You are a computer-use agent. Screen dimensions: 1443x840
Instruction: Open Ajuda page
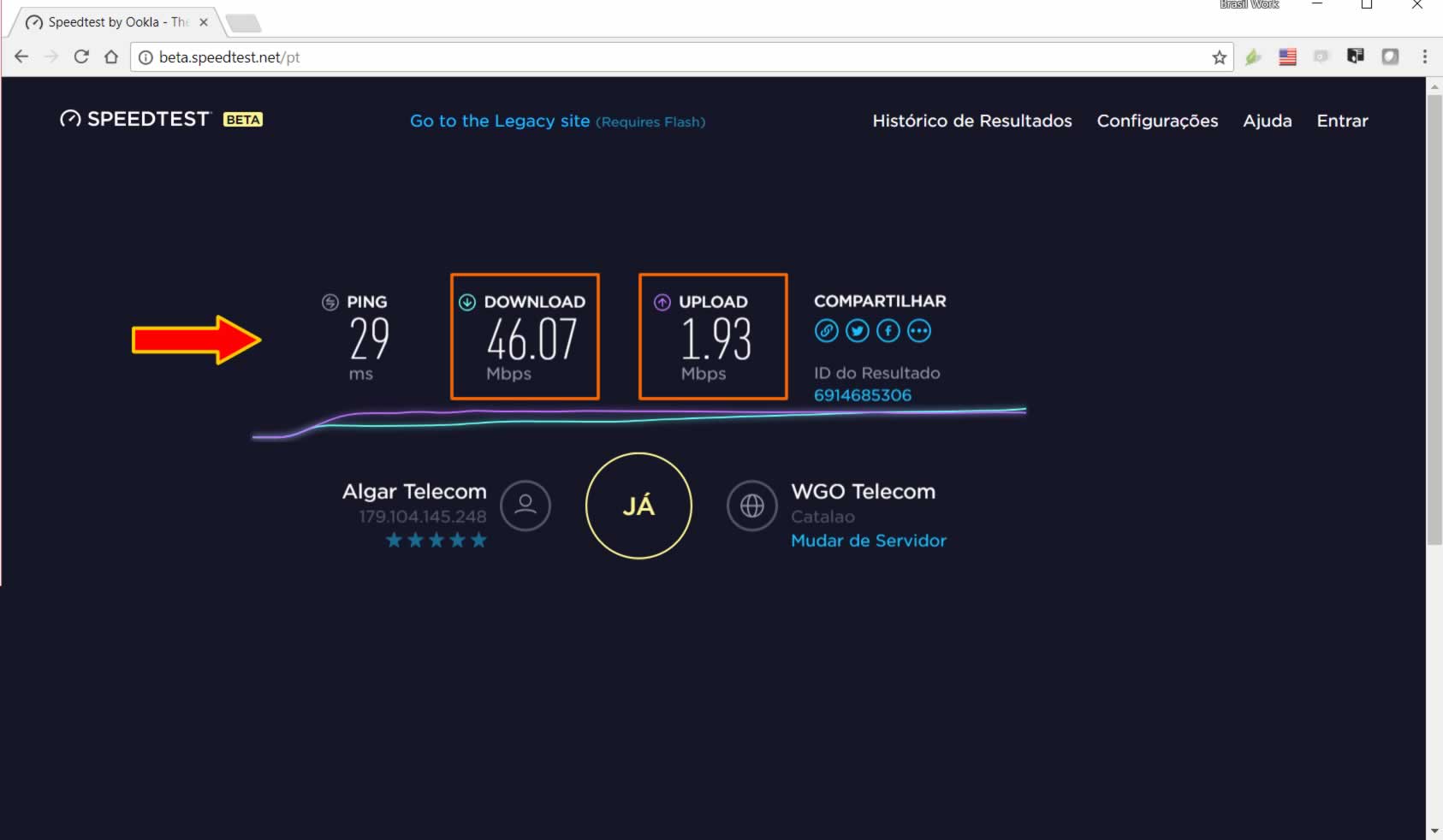[x=1268, y=121]
